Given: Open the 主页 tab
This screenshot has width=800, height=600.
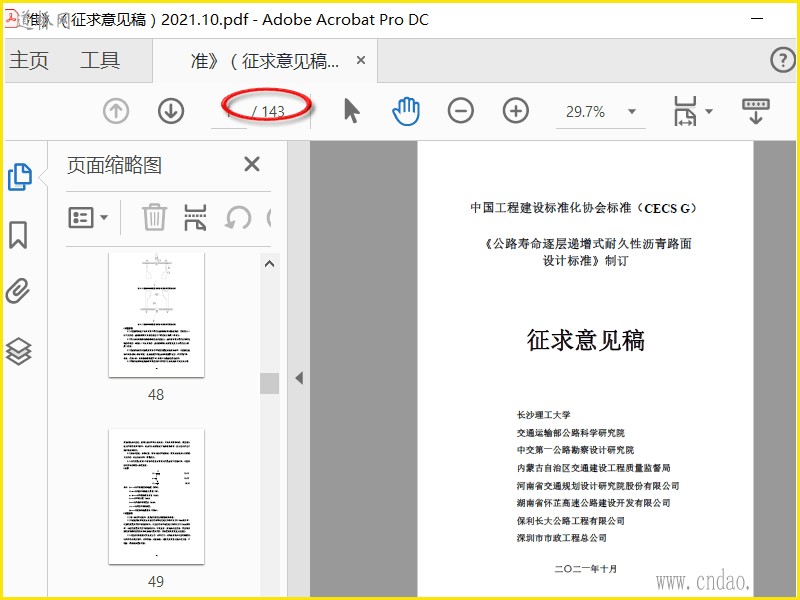Looking at the screenshot, I should pyautogui.click(x=29, y=61).
